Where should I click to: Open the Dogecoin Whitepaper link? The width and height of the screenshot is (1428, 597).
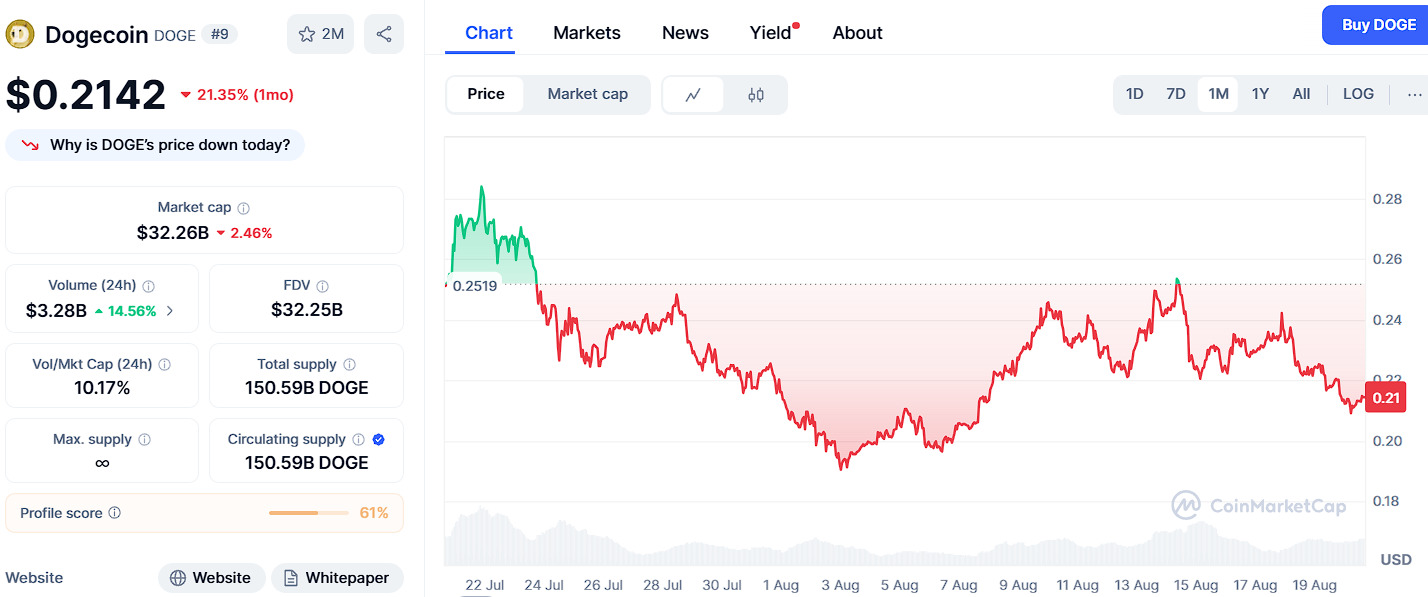[337, 578]
